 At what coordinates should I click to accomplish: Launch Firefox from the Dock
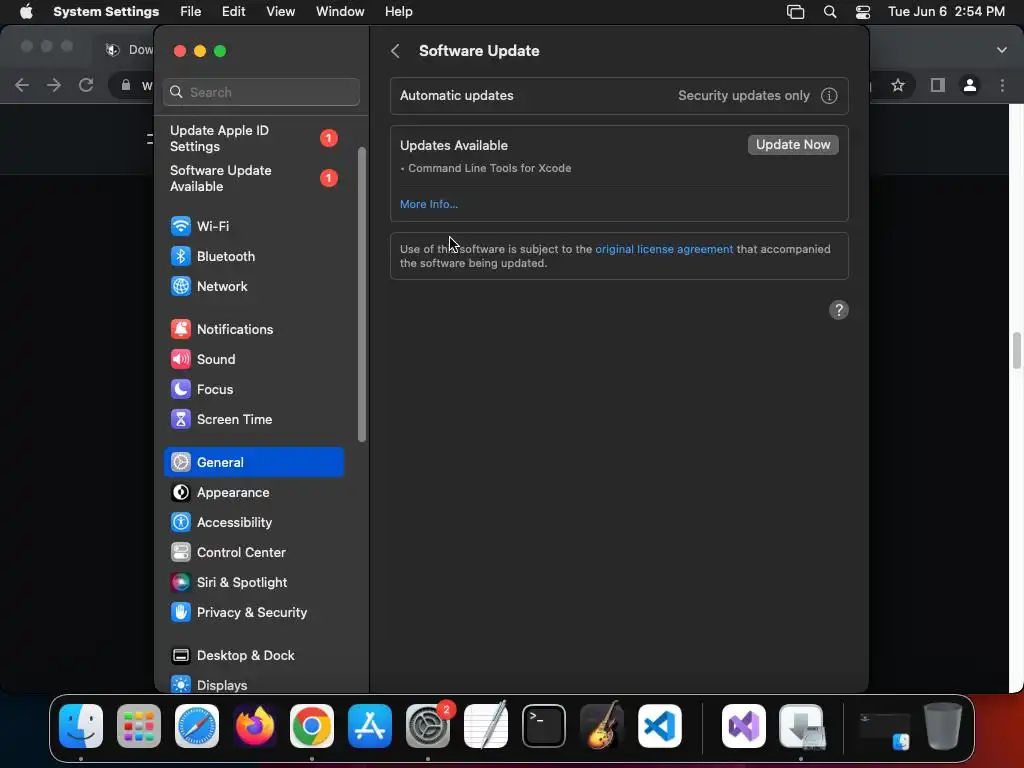click(x=255, y=726)
